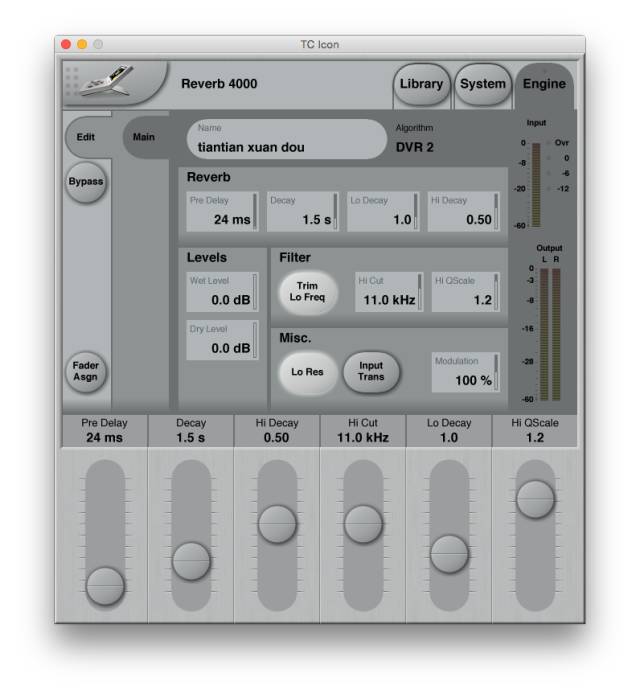Viewport: 640px width, 698px height.
Task: Click the Hi QScale 1.2 fader label
Action: [x=535, y=430]
